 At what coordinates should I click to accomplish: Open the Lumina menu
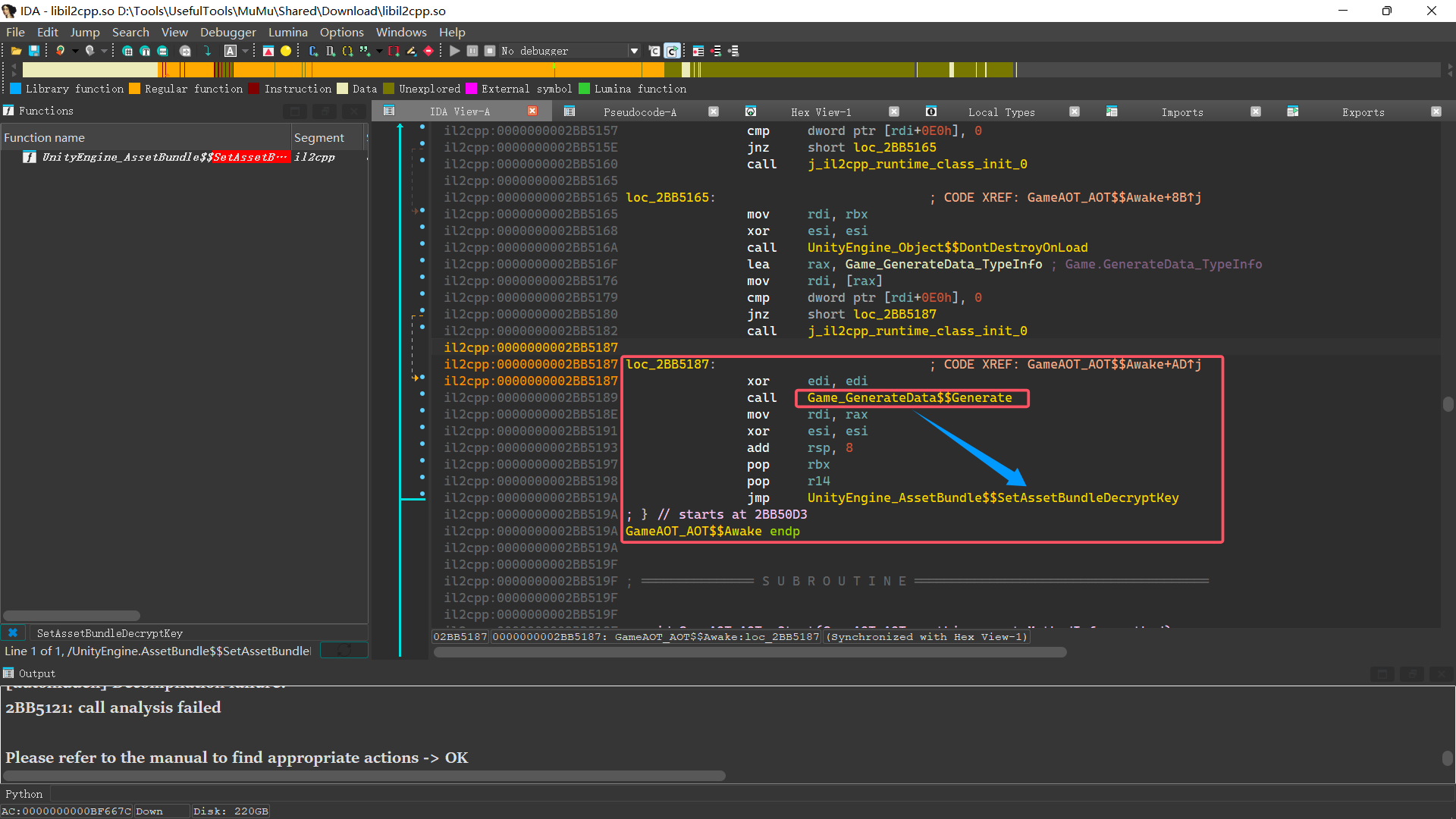click(x=287, y=32)
